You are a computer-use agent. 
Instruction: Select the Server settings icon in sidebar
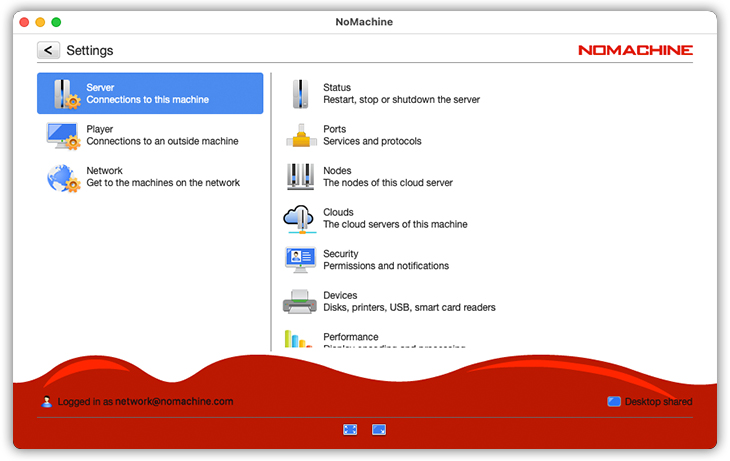(x=64, y=93)
